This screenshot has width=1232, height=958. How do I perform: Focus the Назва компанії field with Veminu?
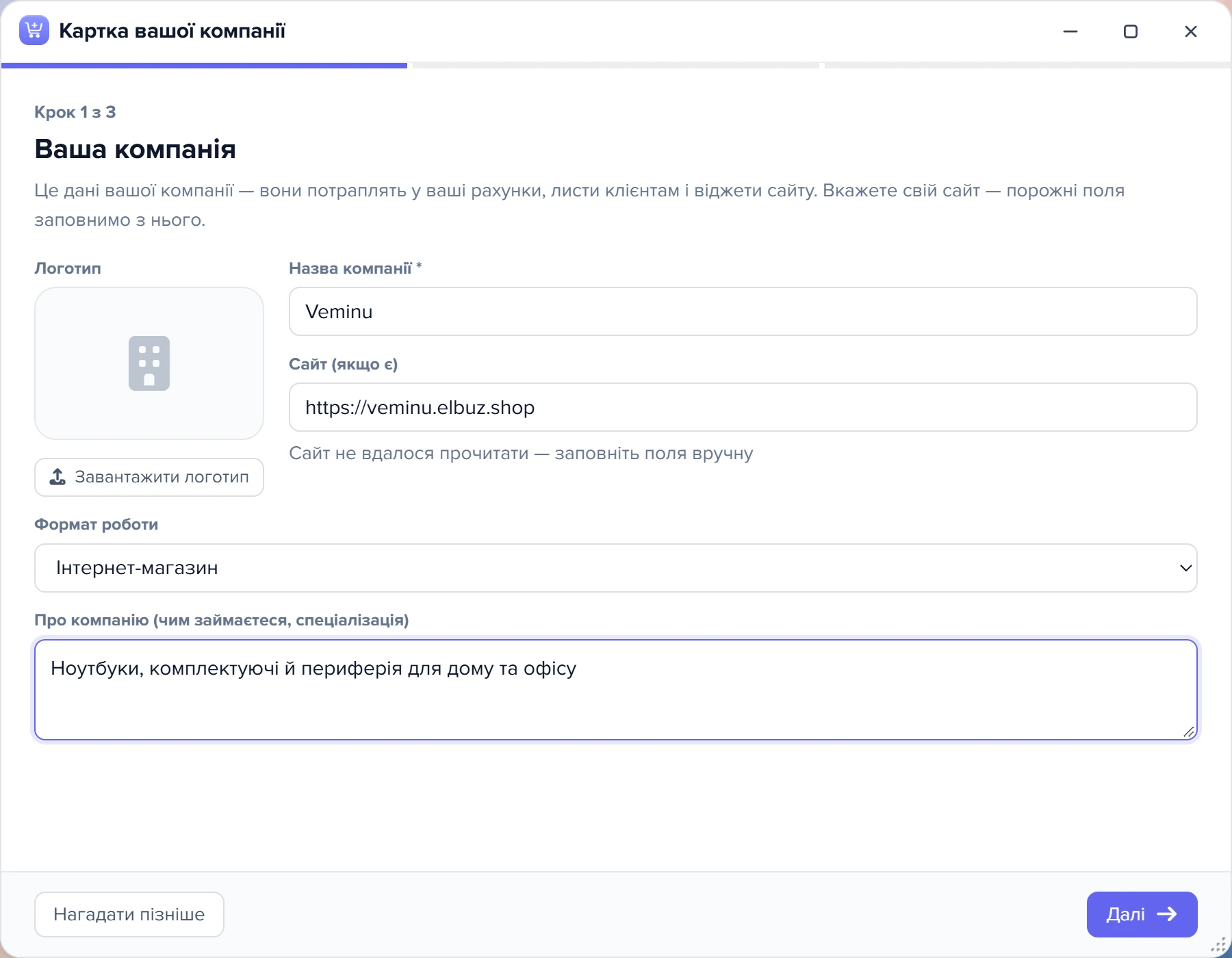pos(743,311)
